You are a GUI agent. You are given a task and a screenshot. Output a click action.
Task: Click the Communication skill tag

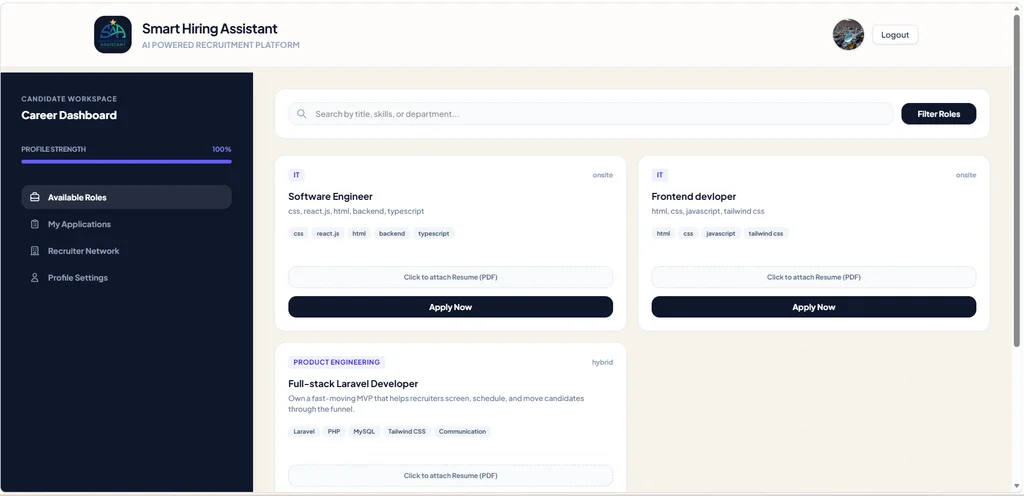(x=462, y=431)
